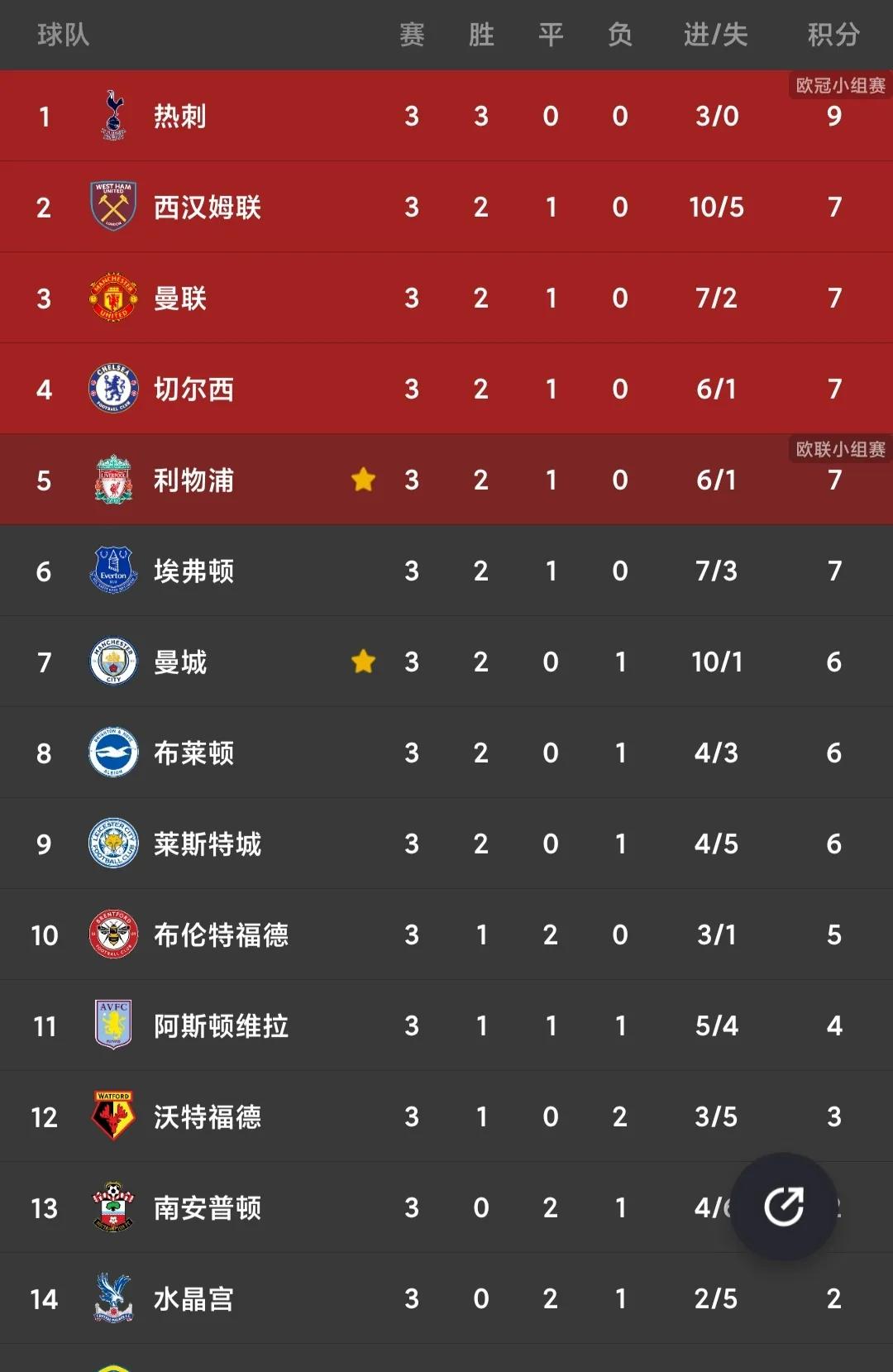Click the Tottenham Hotspur club crest

click(113, 116)
